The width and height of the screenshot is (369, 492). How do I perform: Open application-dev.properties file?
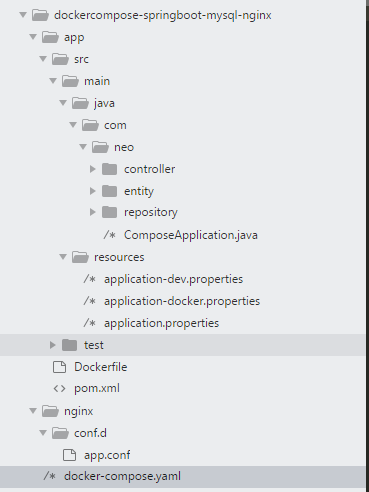173,279
